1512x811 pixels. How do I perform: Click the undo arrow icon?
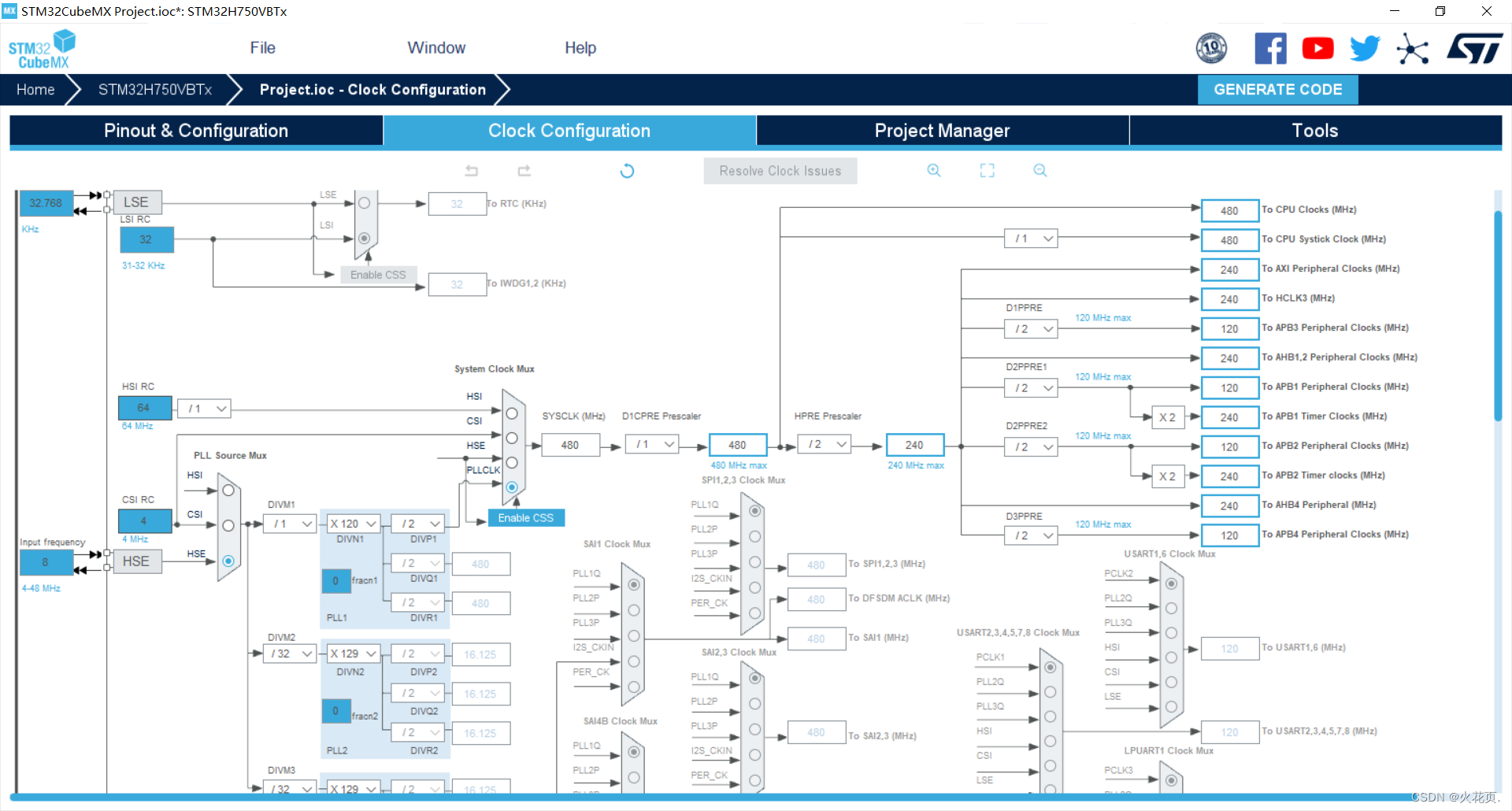[472, 171]
